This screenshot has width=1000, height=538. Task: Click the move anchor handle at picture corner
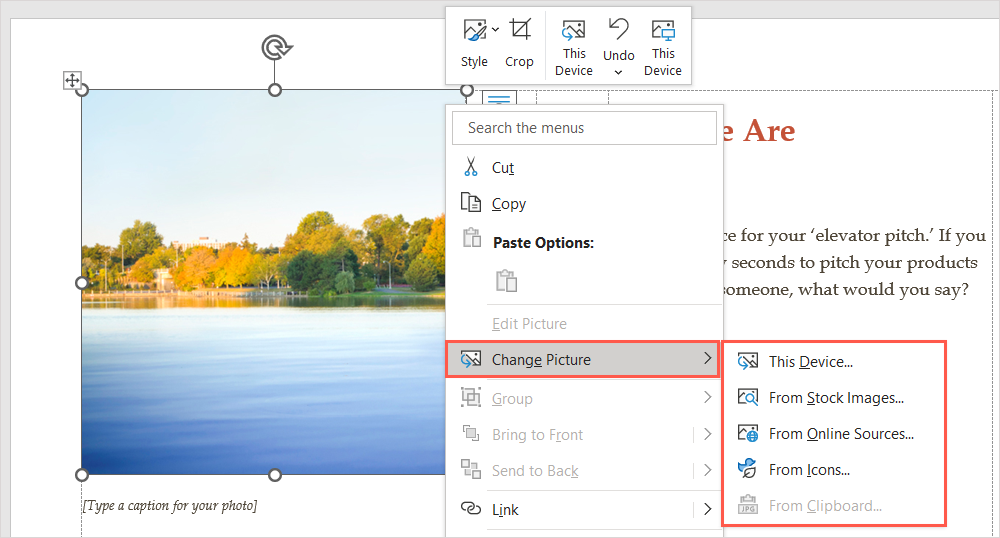tap(73, 80)
